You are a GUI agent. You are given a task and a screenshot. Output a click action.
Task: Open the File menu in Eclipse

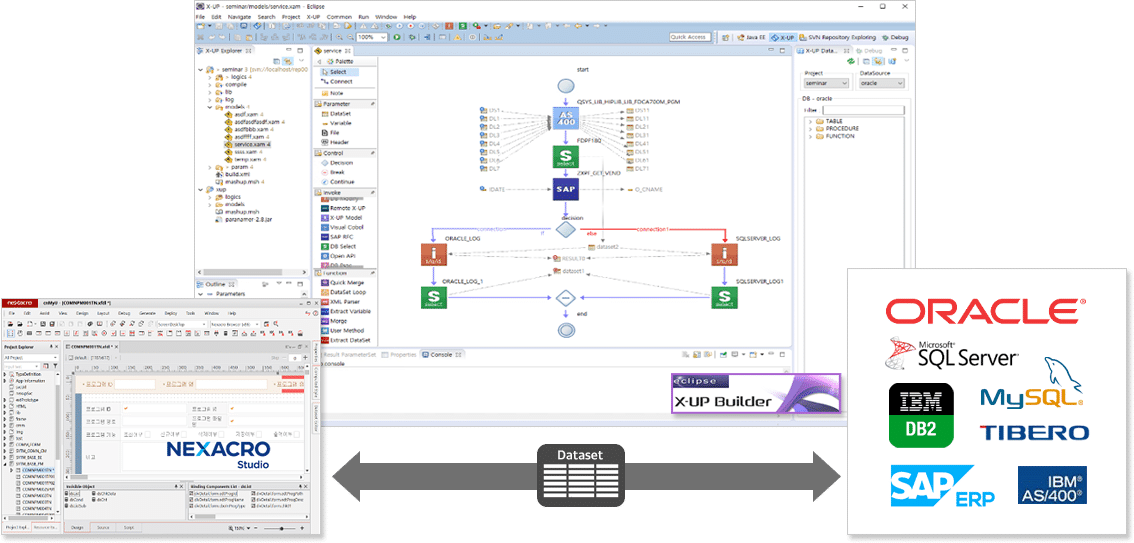click(200, 17)
